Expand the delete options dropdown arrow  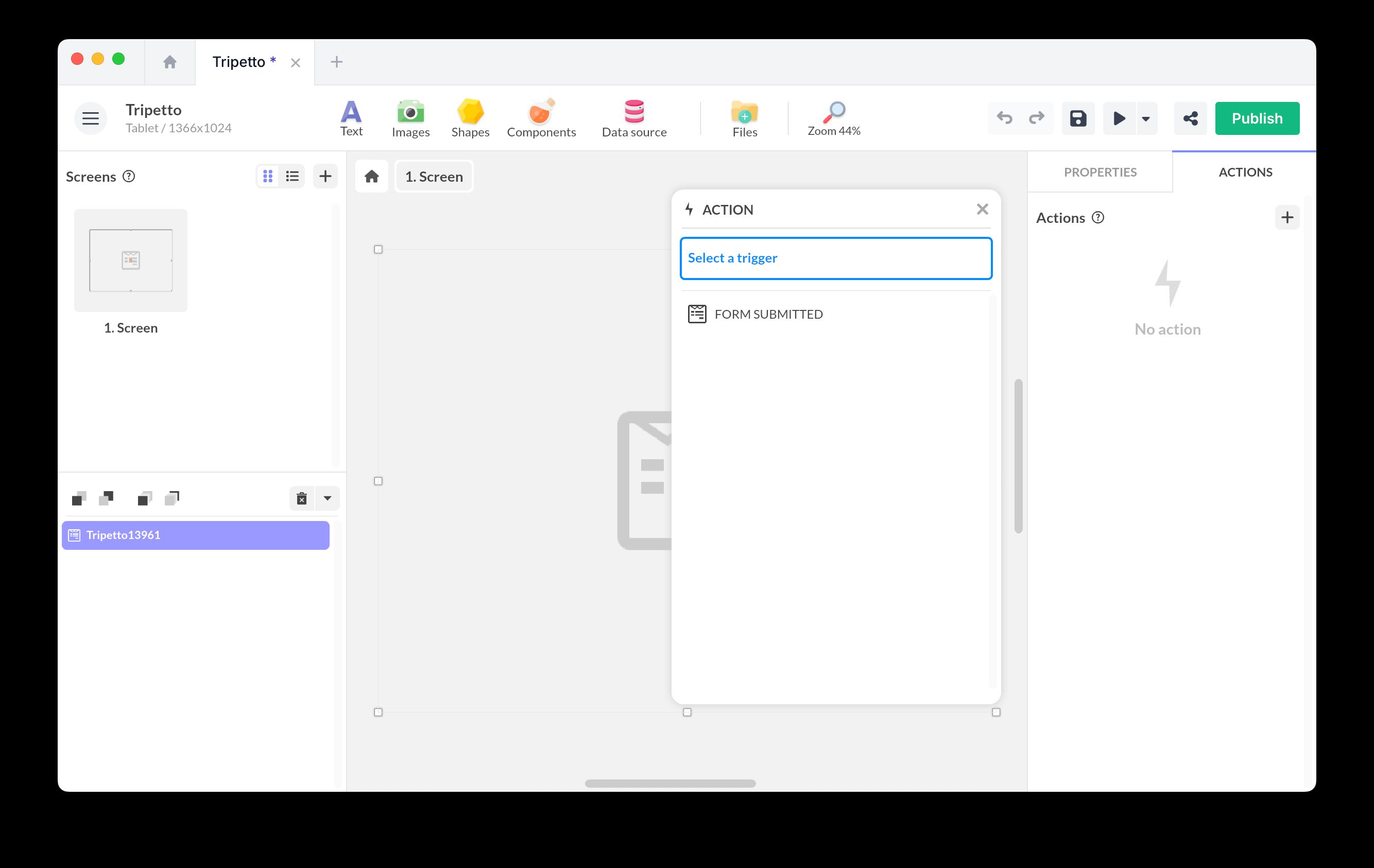(x=327, y=498)
